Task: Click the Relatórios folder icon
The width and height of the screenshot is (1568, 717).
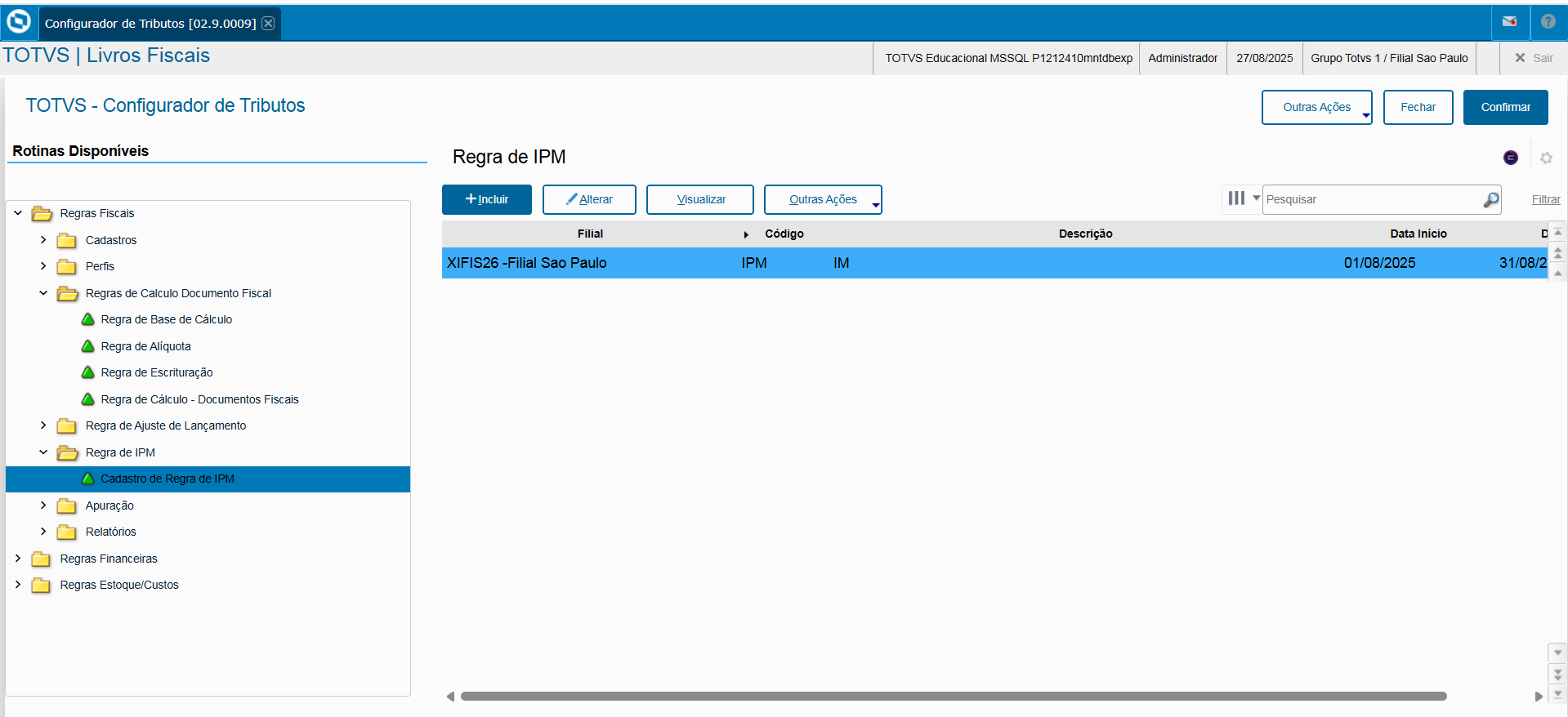Action: [67, 532]
